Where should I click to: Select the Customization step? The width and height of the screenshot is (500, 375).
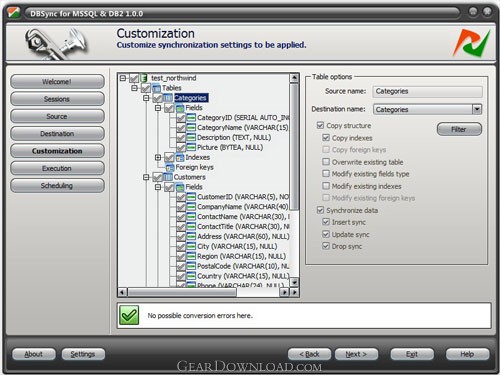click(x=57, y=151)
